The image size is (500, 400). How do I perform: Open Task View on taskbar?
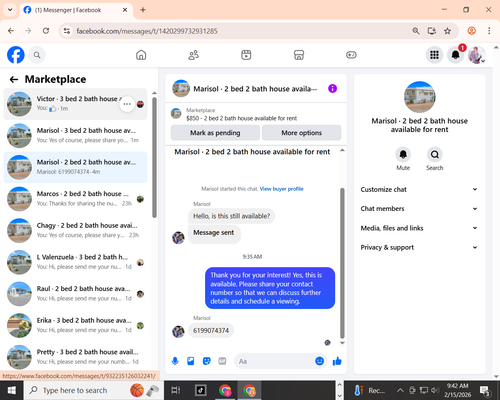(x=176, y=390)
